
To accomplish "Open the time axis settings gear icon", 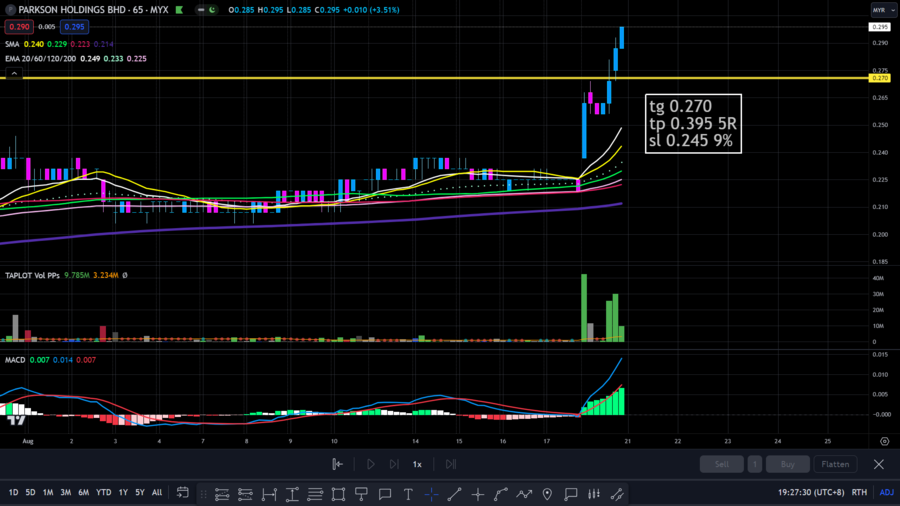I will tap(885, 441).
